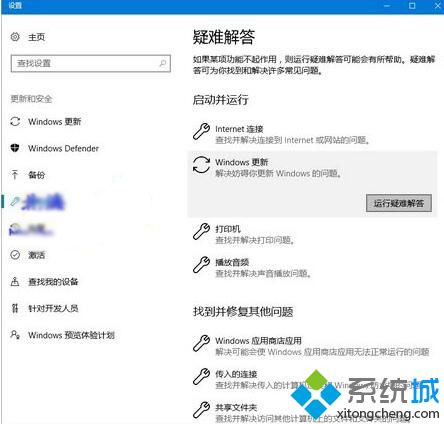This screenshot has width=444, height=424.
Task: Minimize the settings window
Action: (x=387, y=6)
